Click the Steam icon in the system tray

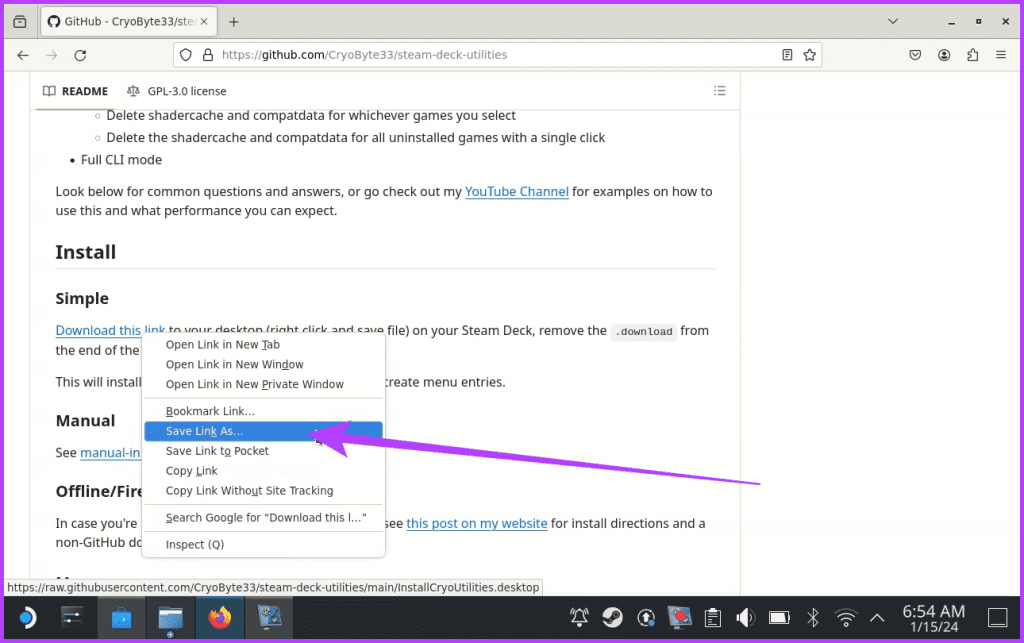pyautogui.click(x=614, y=617)
